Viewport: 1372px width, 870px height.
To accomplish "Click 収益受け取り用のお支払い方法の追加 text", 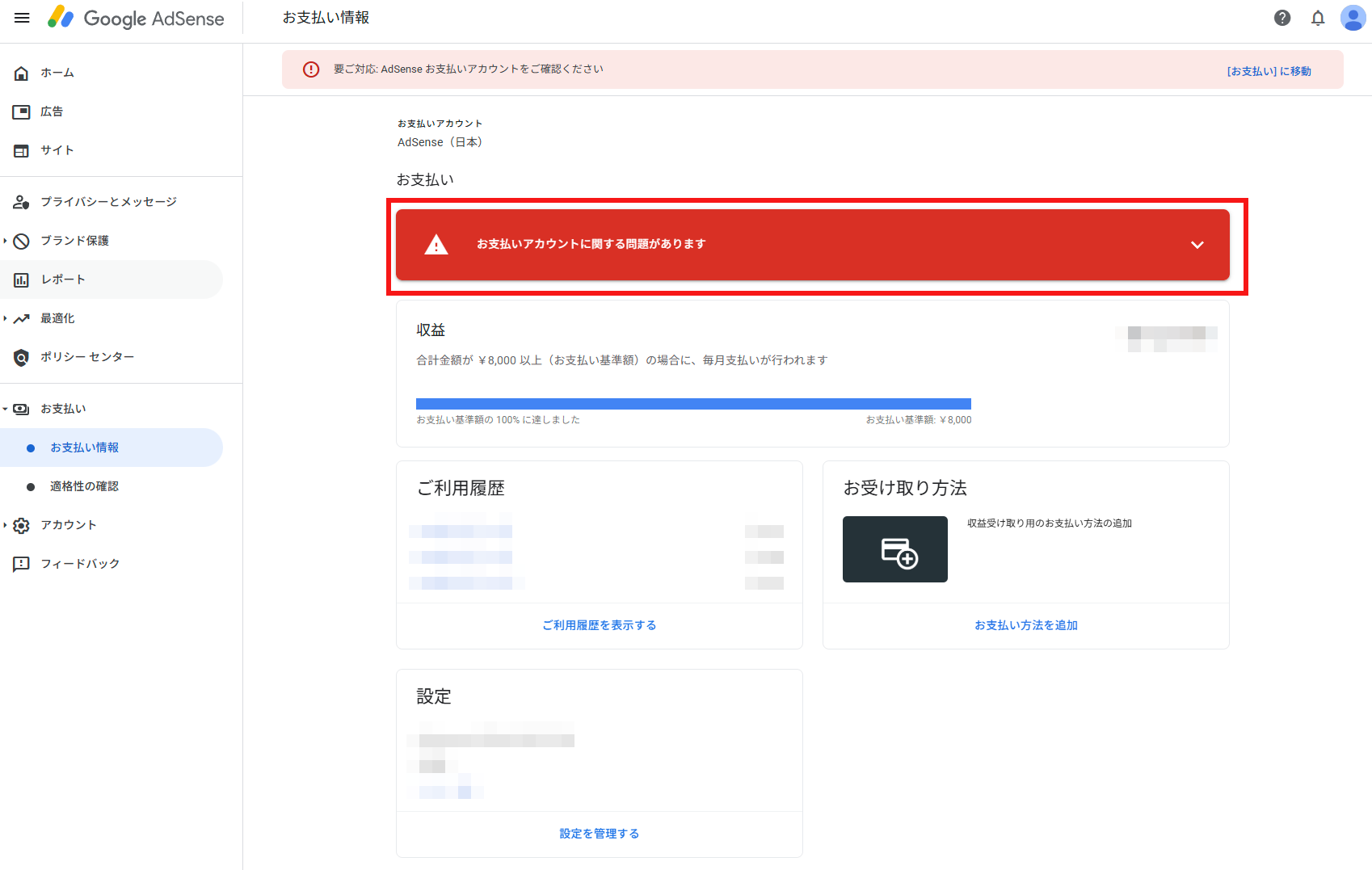I will coord(1050,523).
